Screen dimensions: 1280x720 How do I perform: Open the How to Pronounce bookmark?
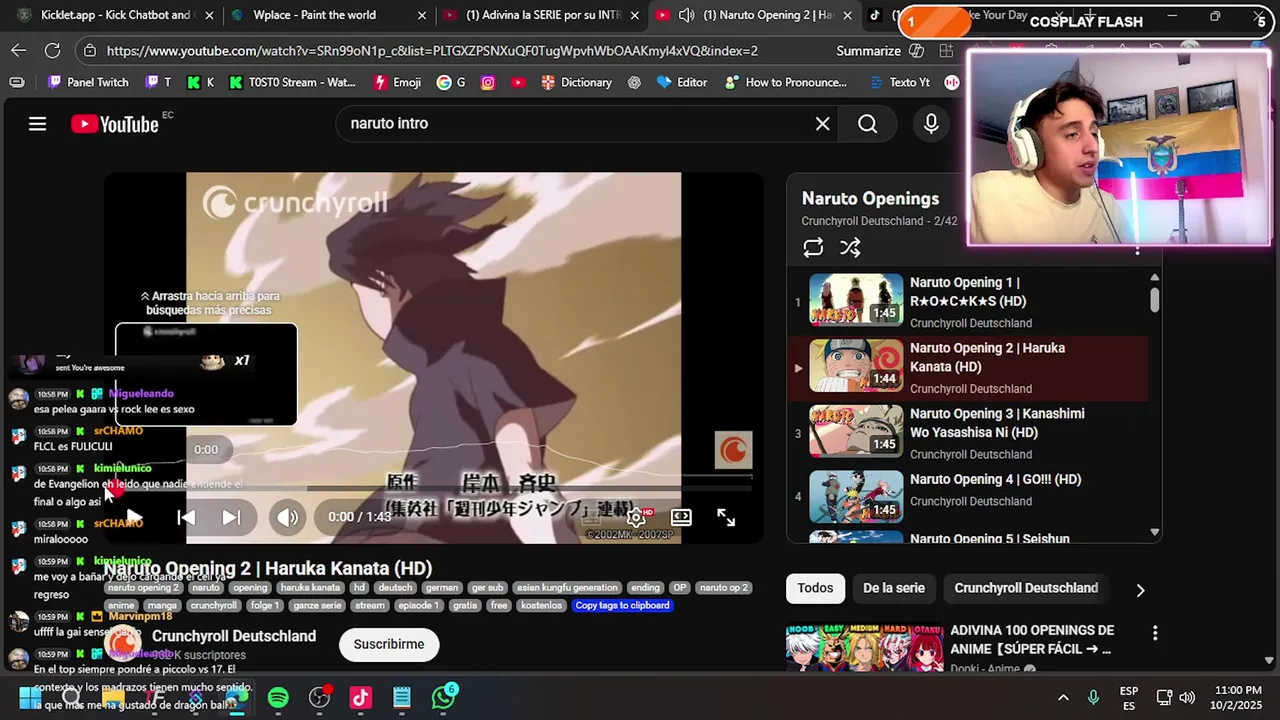click(785, 82)
